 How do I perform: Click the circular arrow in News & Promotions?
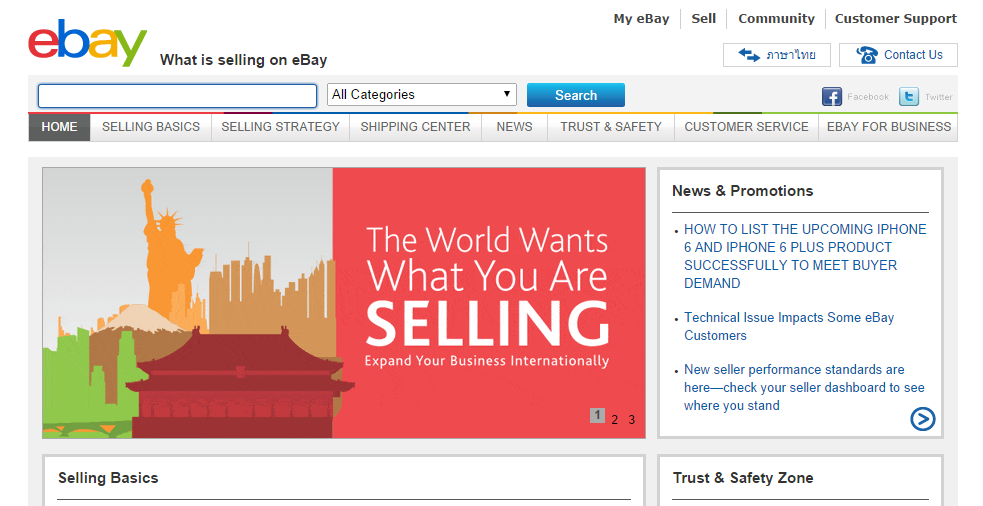coord(922,419)
